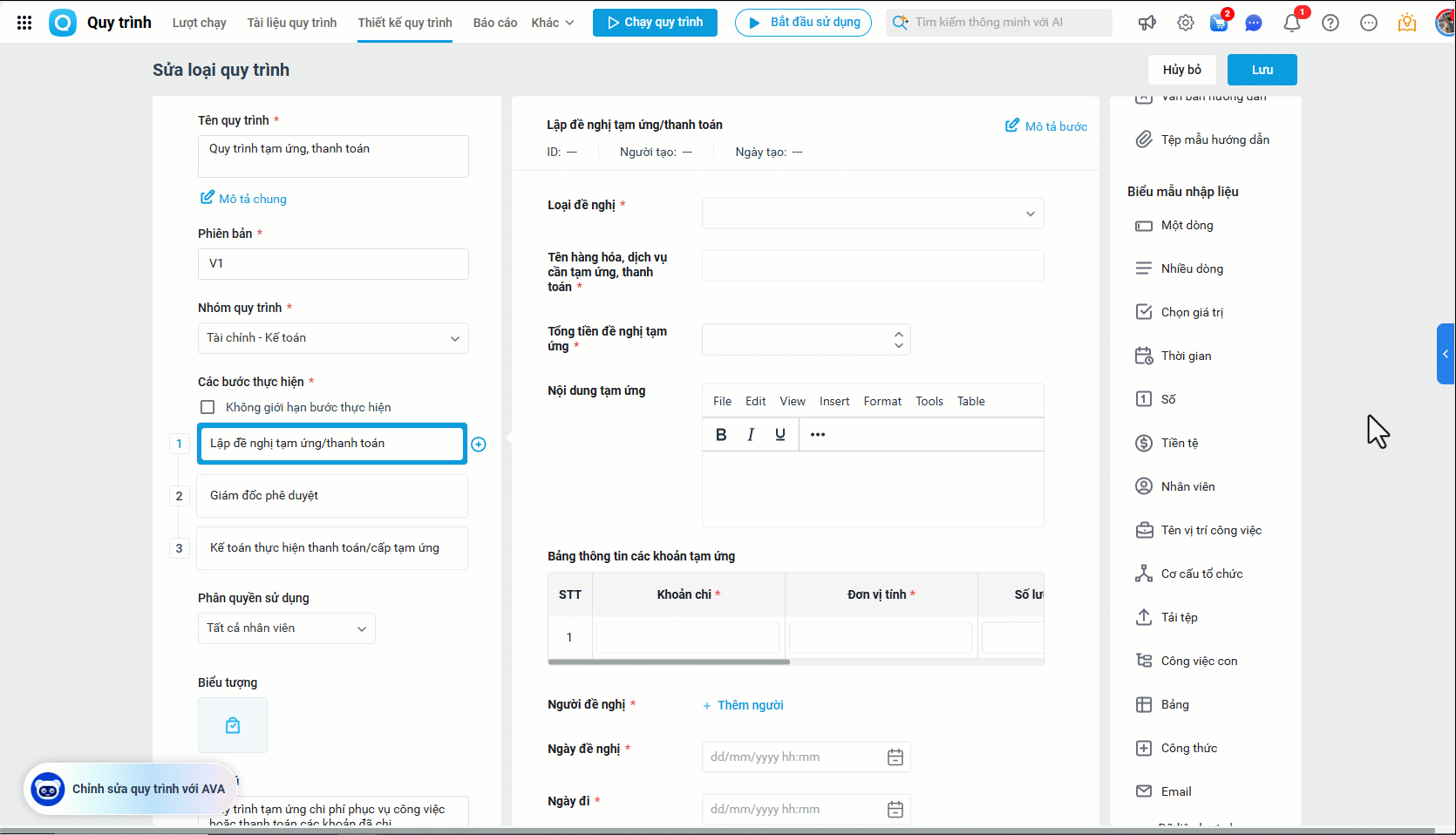Screen dimensions: 1456x835
Task: Toggle Không giới hạn bước thực hiện checkbox
Action: 208,407
